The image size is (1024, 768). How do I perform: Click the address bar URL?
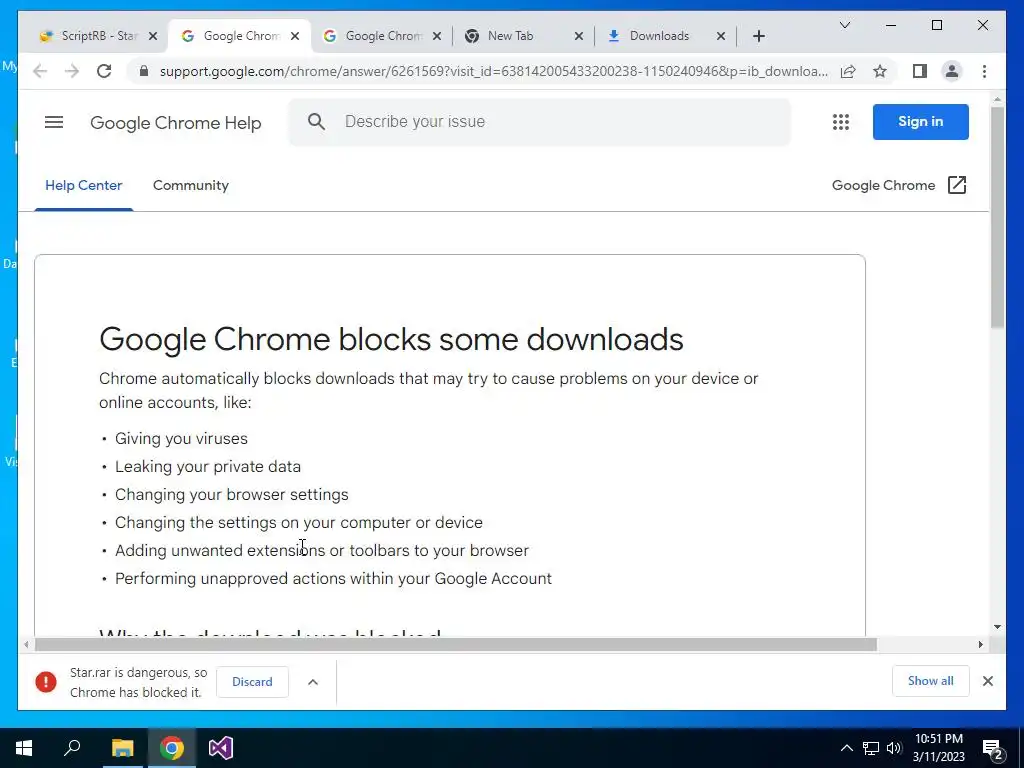click(493, 71)
